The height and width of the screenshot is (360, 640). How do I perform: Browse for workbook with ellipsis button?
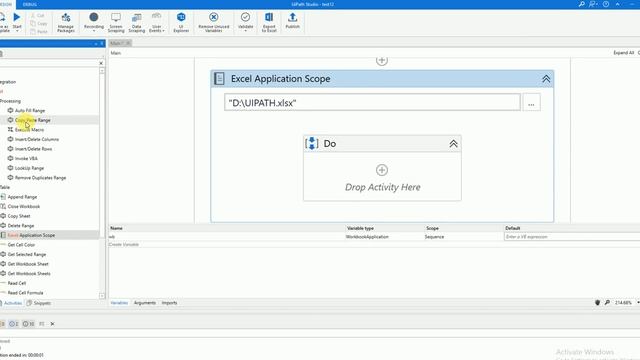tap(531, 103)
